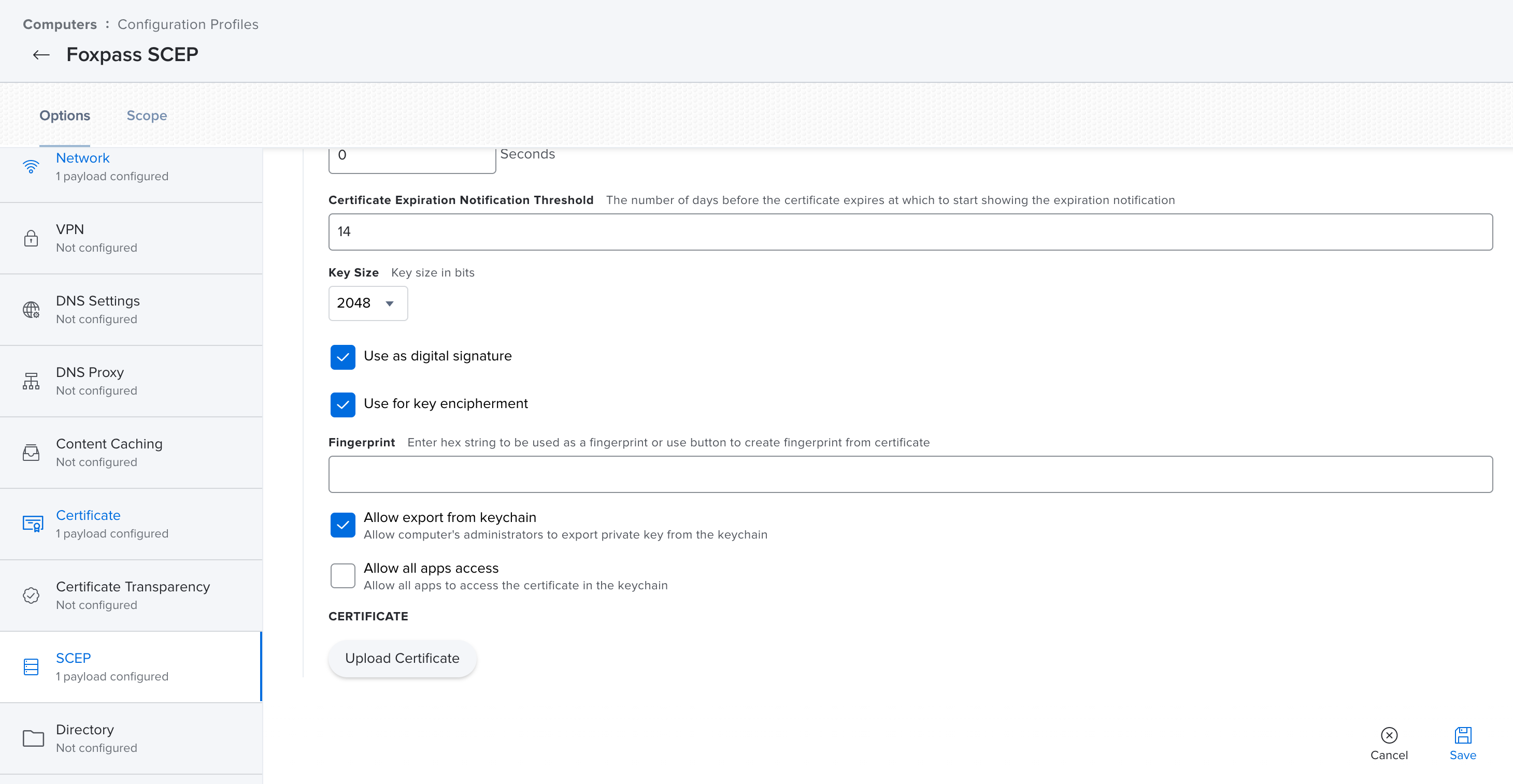This screenshot has height=784, width=1513.
Task: Click the back arrow next to Foxpass SCEP
Action: click(41, 54)
